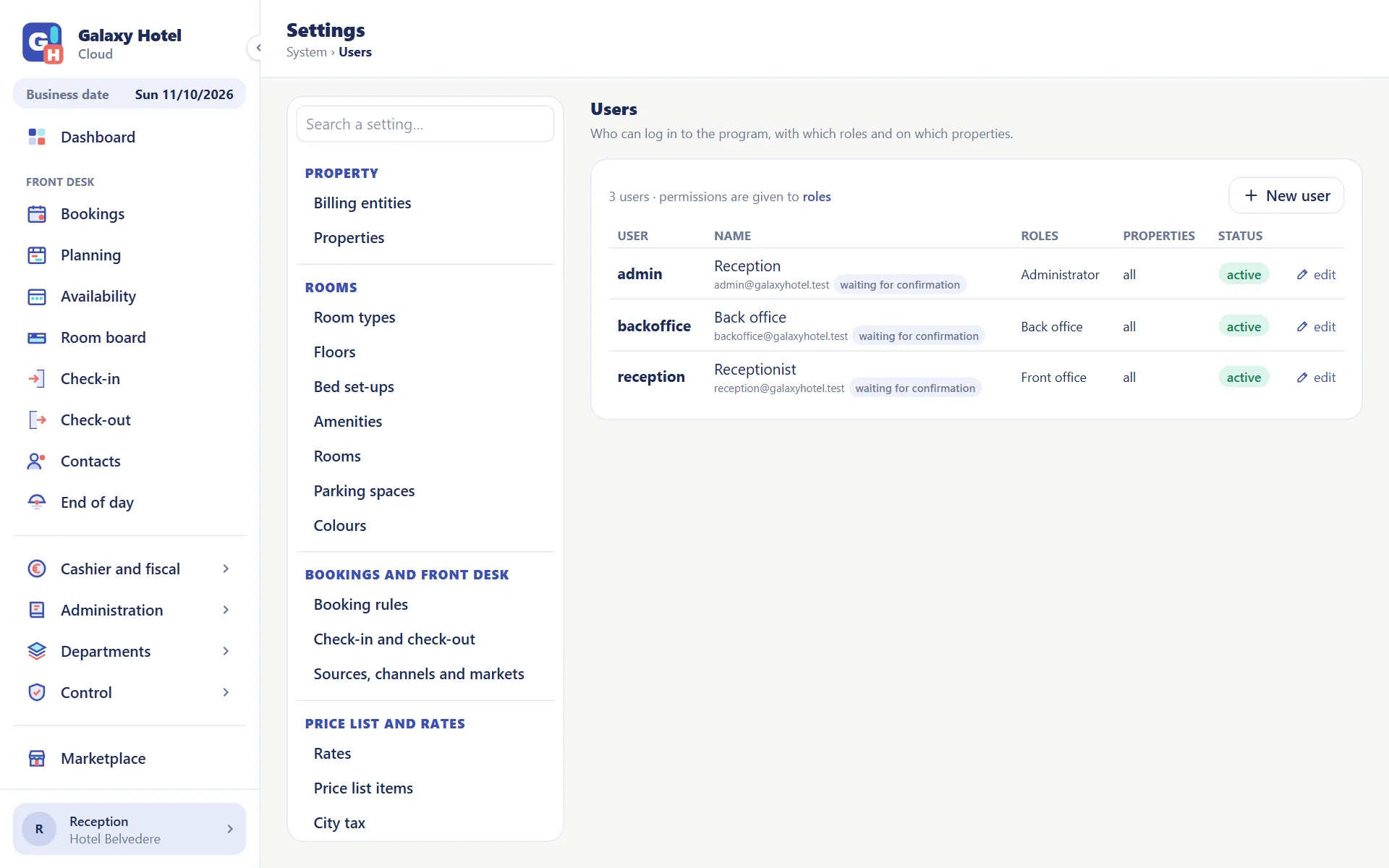Click the active badge in admin row

(1244, 275)
